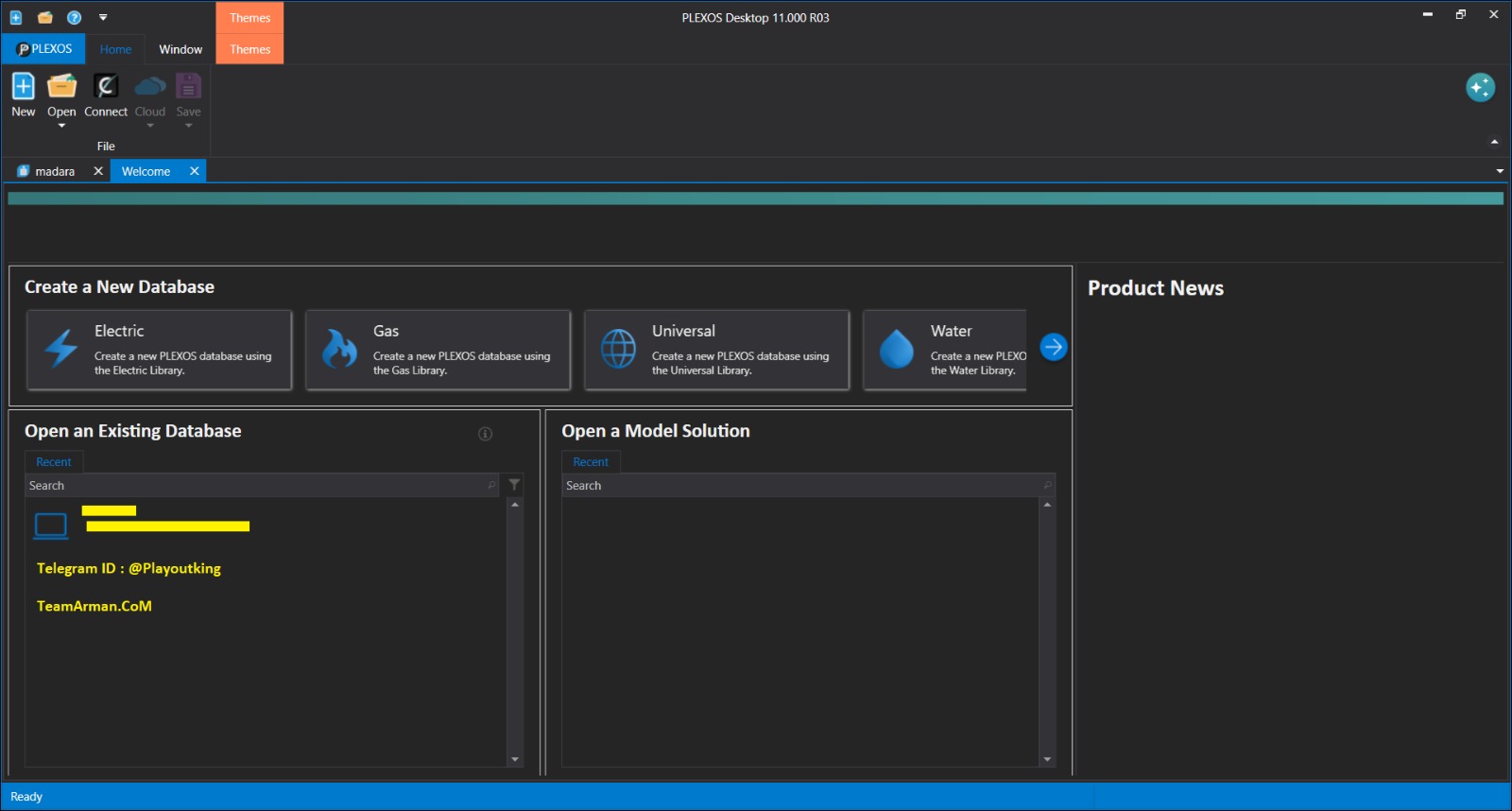Click the up arrow of the model solution list scrollbar
1512x811 pixels.
[1047, 505]
